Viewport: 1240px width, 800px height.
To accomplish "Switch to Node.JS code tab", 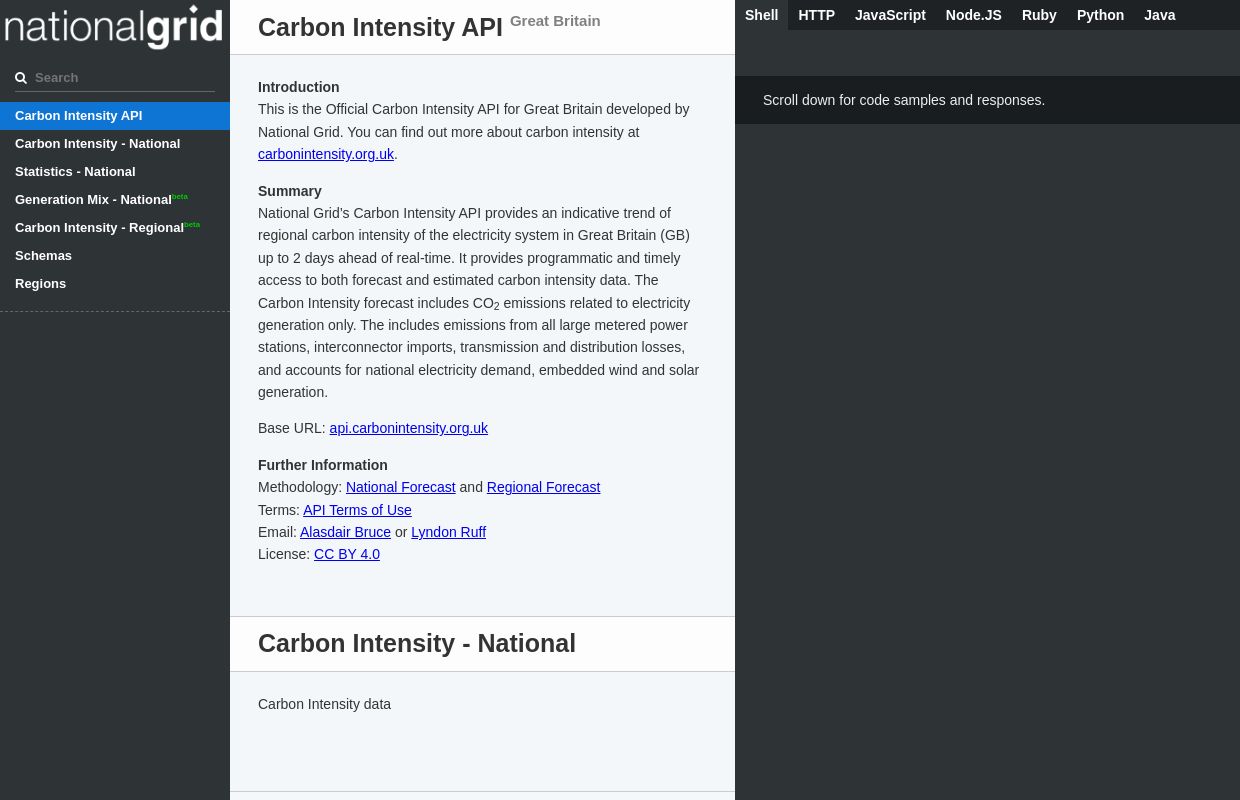I will click(973, 15).
